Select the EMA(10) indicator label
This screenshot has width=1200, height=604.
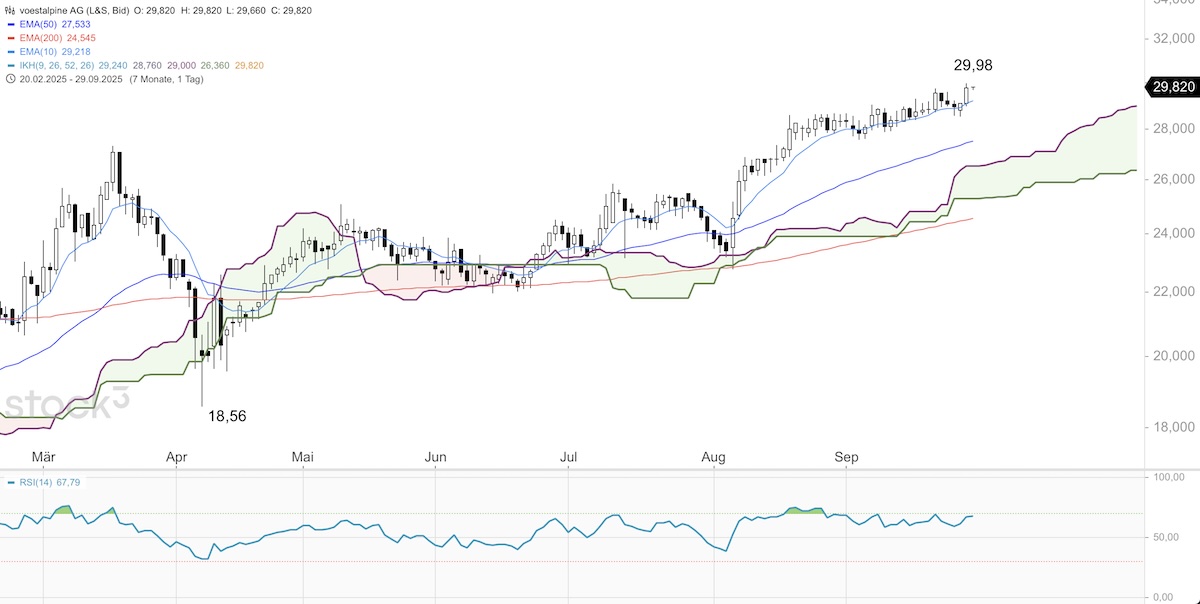(38, 50)
